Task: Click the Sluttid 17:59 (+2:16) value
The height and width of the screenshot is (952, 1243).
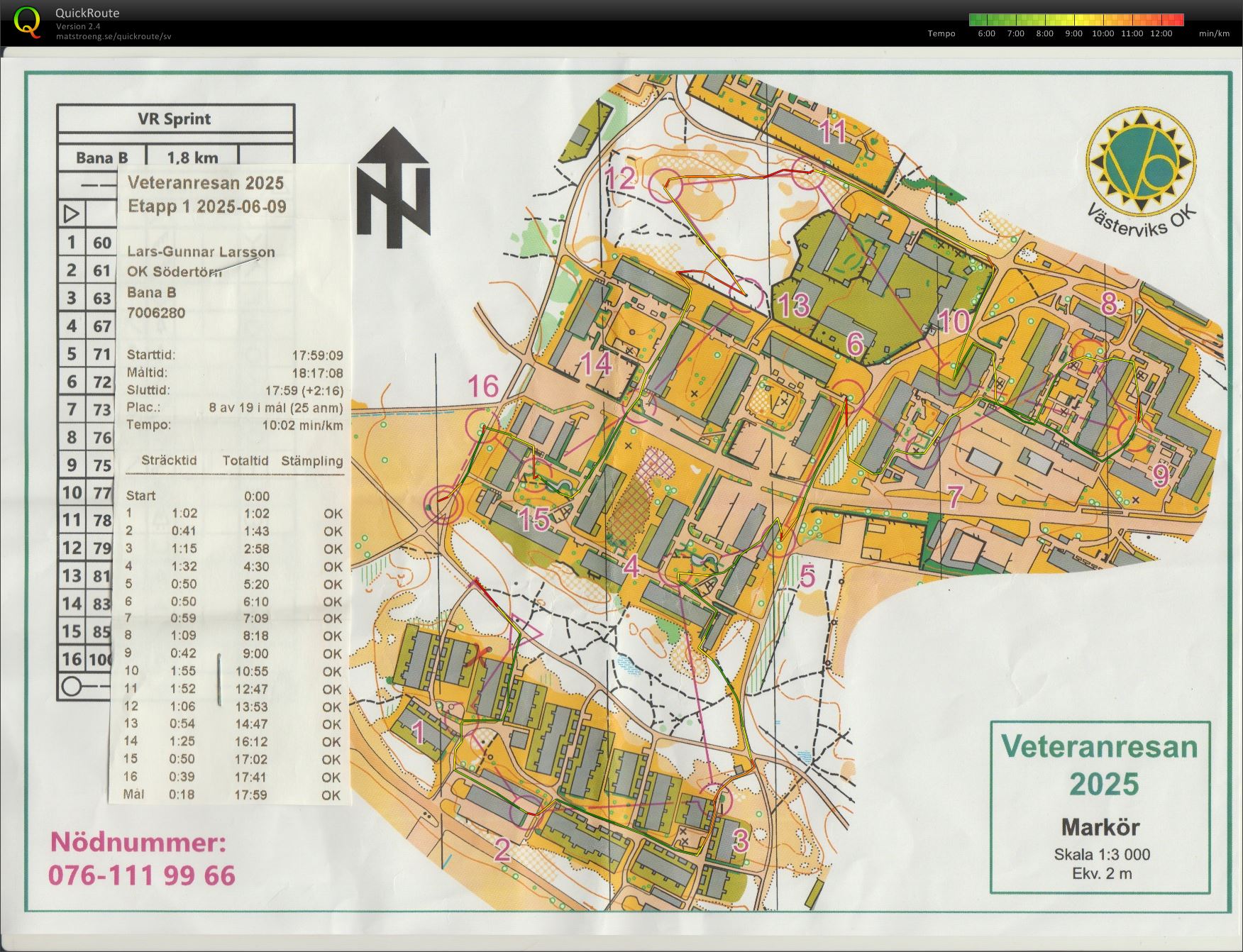Action: point(304,390)
